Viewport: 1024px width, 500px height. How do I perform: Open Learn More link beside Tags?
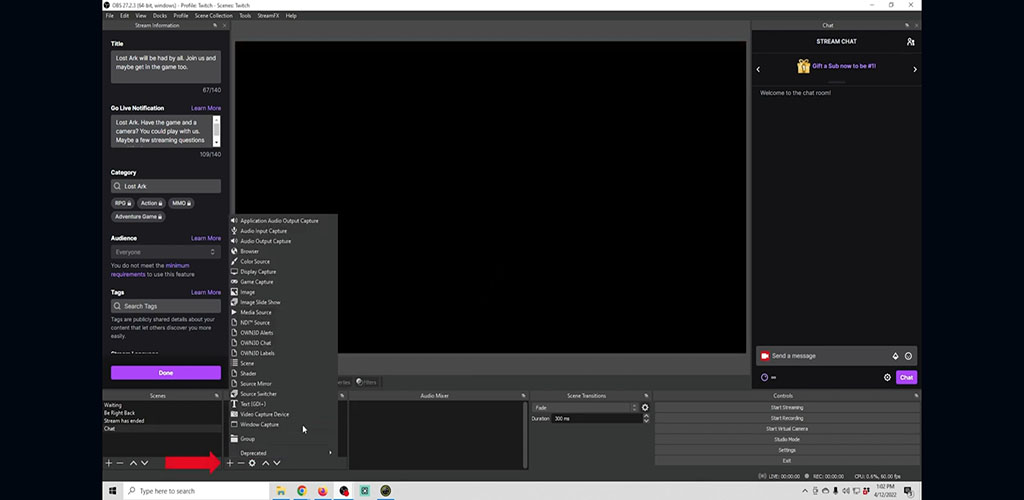tap(206, 292)
